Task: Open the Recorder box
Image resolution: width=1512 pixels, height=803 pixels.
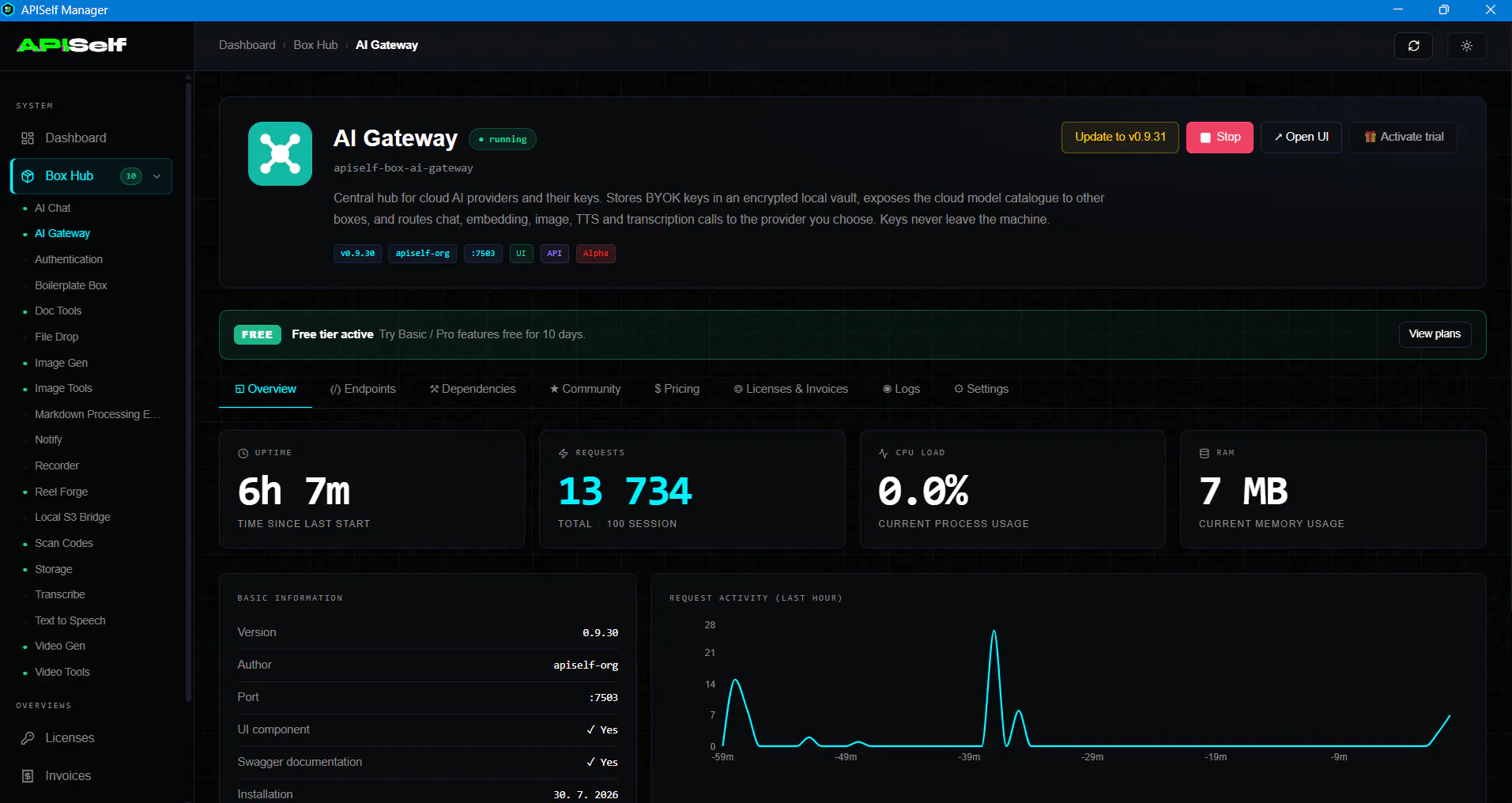Action: coord(57,466)
